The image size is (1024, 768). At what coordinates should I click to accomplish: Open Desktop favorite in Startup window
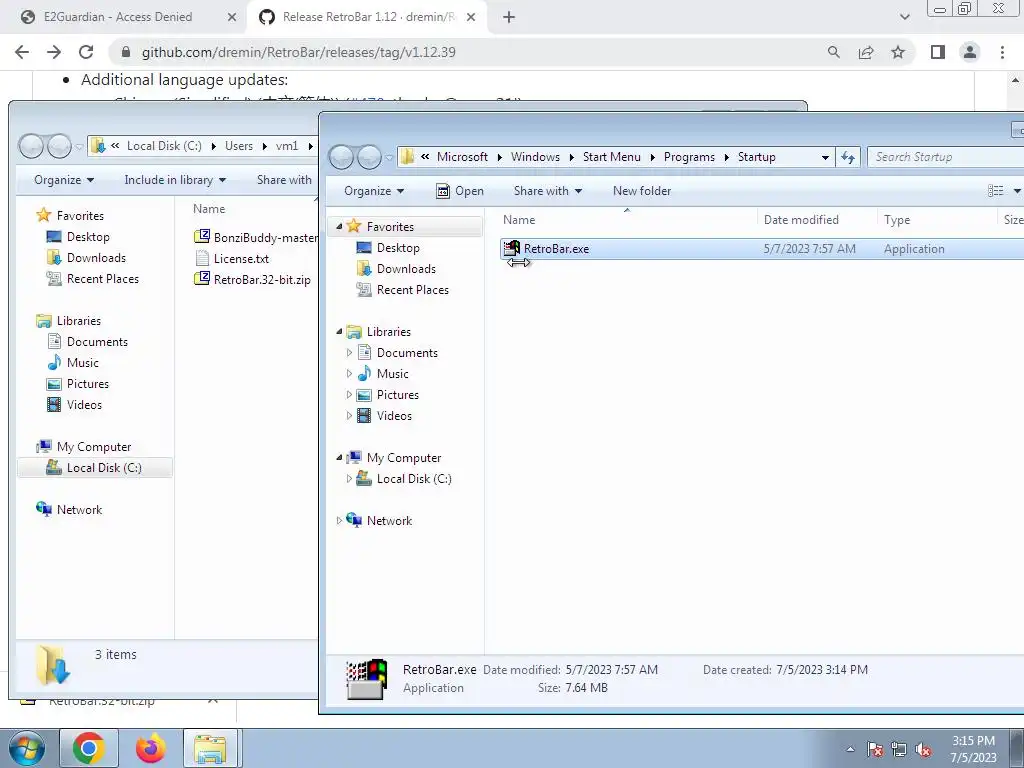tap(388, 248)
